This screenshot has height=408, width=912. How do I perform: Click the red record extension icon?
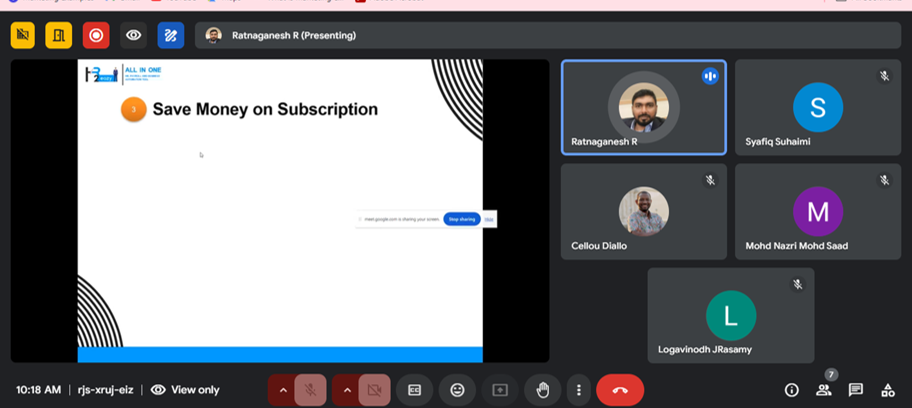(96, 35)
